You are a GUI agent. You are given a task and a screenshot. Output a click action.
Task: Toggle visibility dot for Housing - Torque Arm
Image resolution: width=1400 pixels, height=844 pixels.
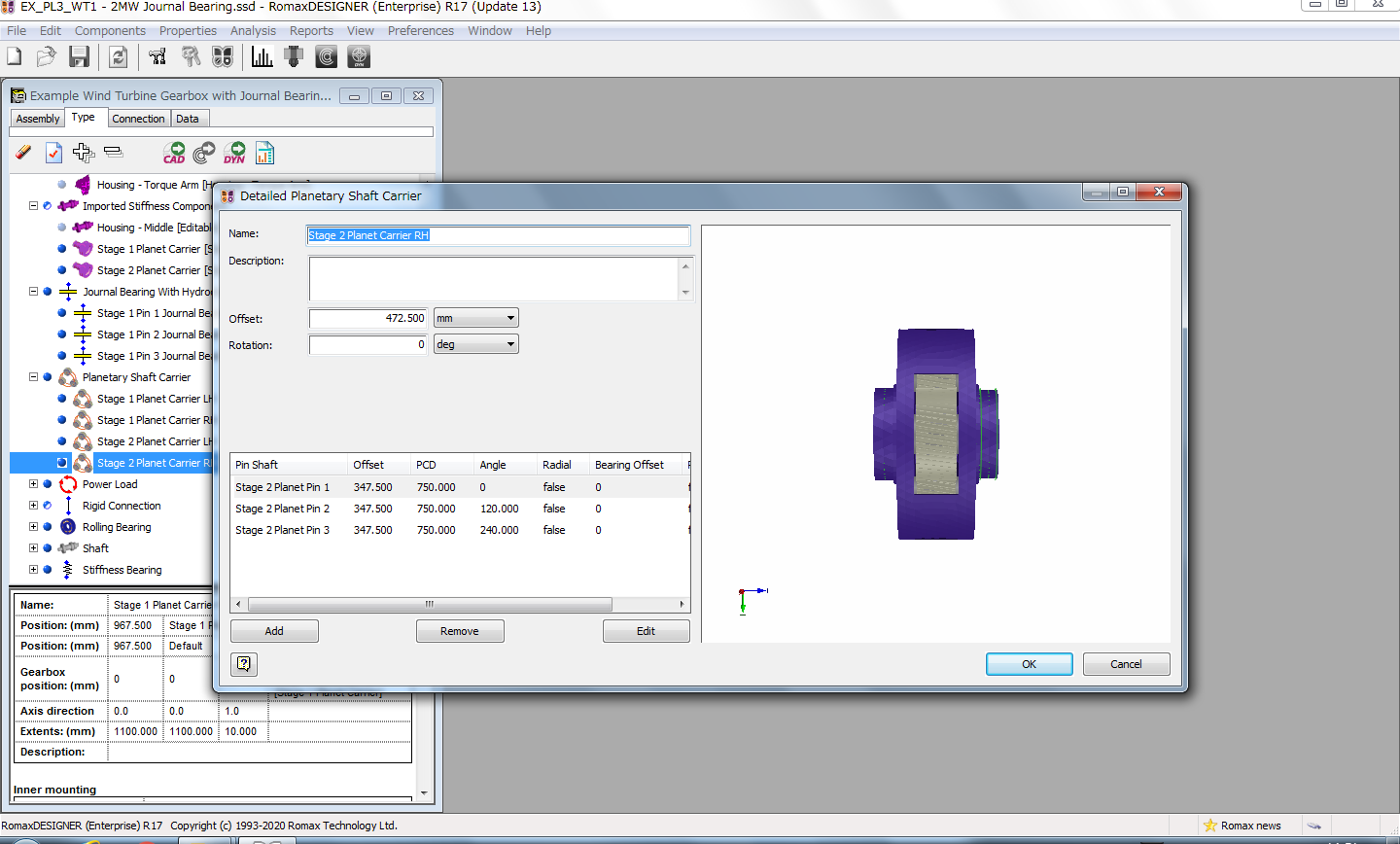[62, 185]
